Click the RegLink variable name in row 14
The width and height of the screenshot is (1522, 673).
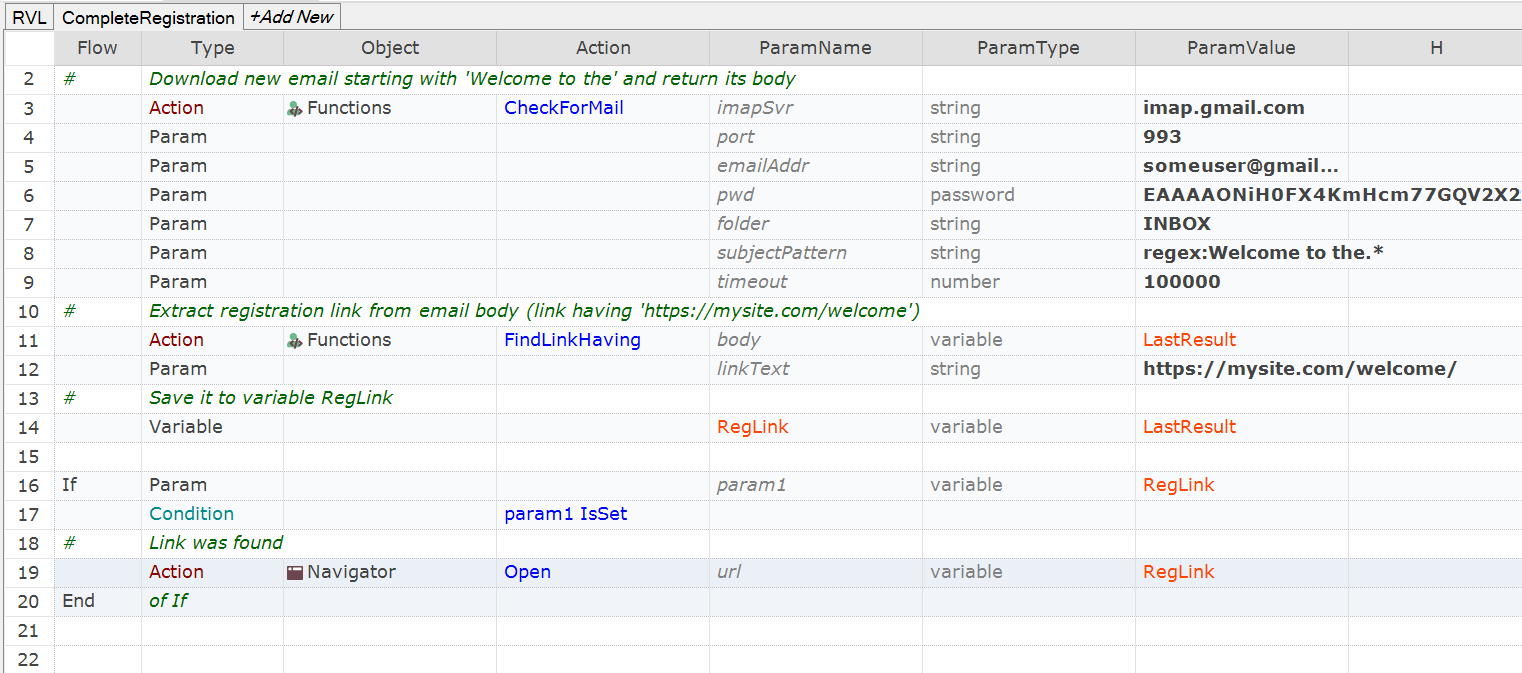coord(753,427)
